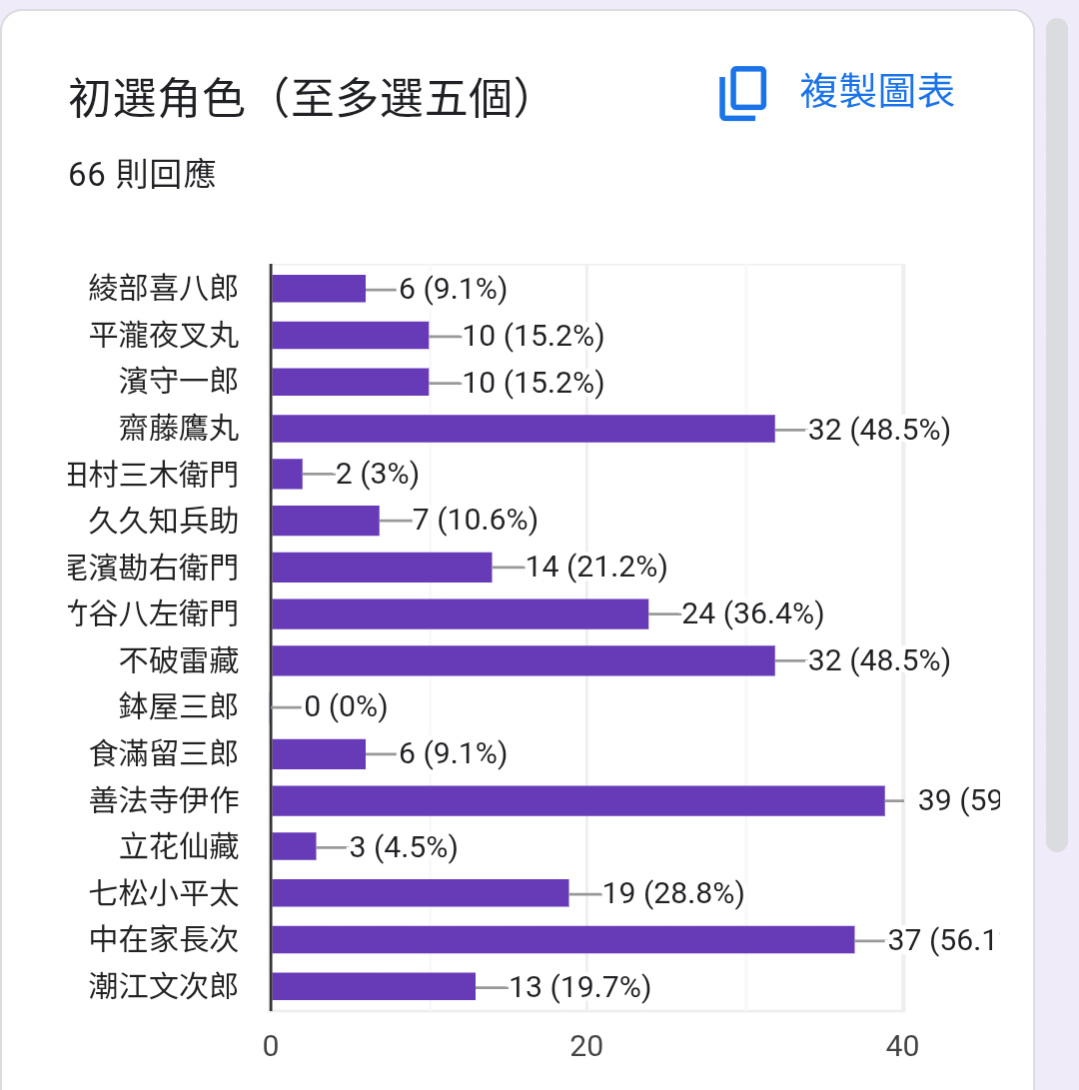Click the bar for 濱守一郎

[x=350, y=382]
